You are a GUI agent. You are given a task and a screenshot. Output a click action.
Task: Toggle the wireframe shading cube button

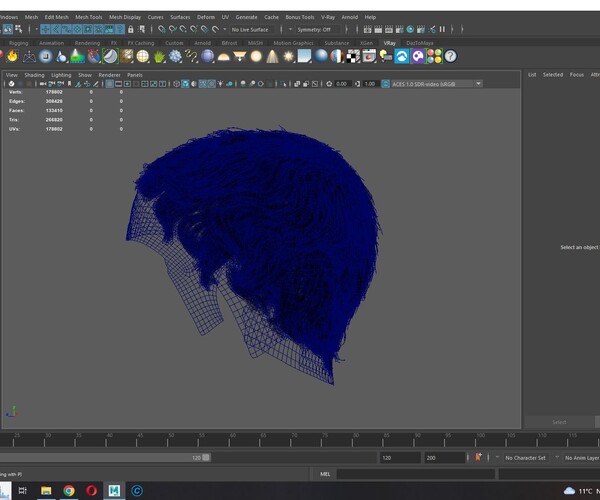[176, 84]
